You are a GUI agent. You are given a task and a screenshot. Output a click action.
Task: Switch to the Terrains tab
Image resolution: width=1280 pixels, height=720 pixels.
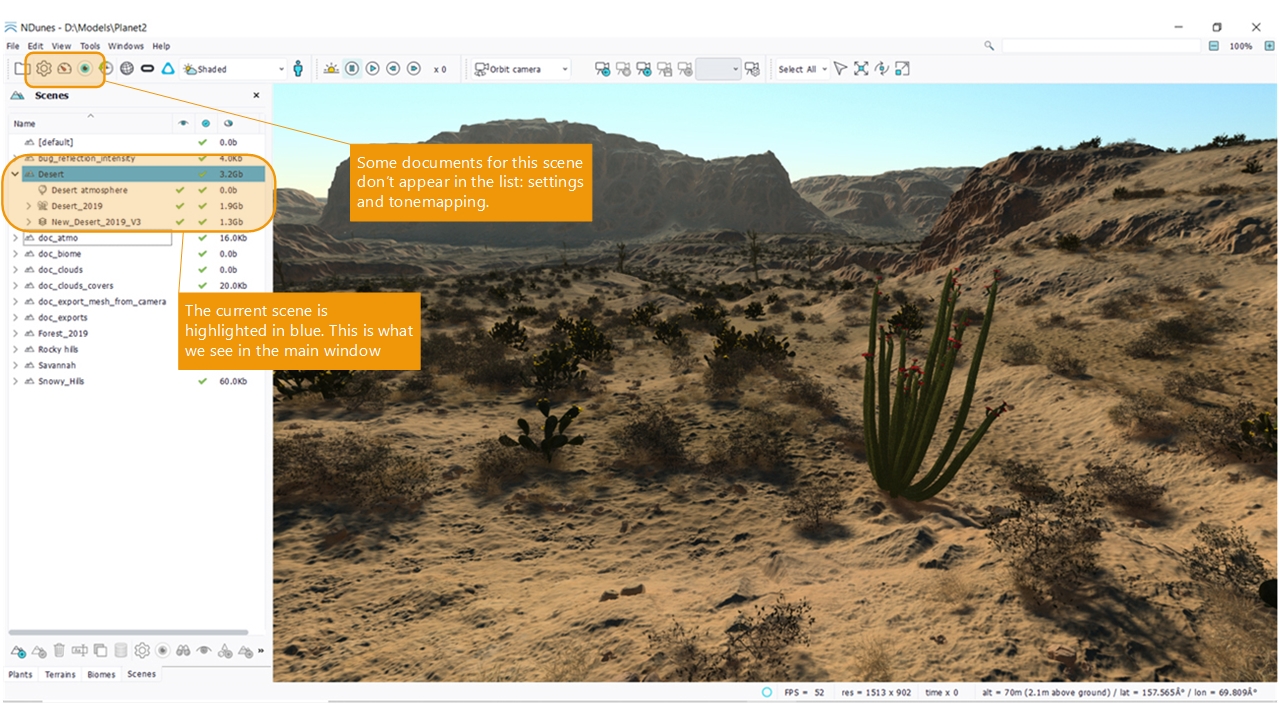(60, 675)
